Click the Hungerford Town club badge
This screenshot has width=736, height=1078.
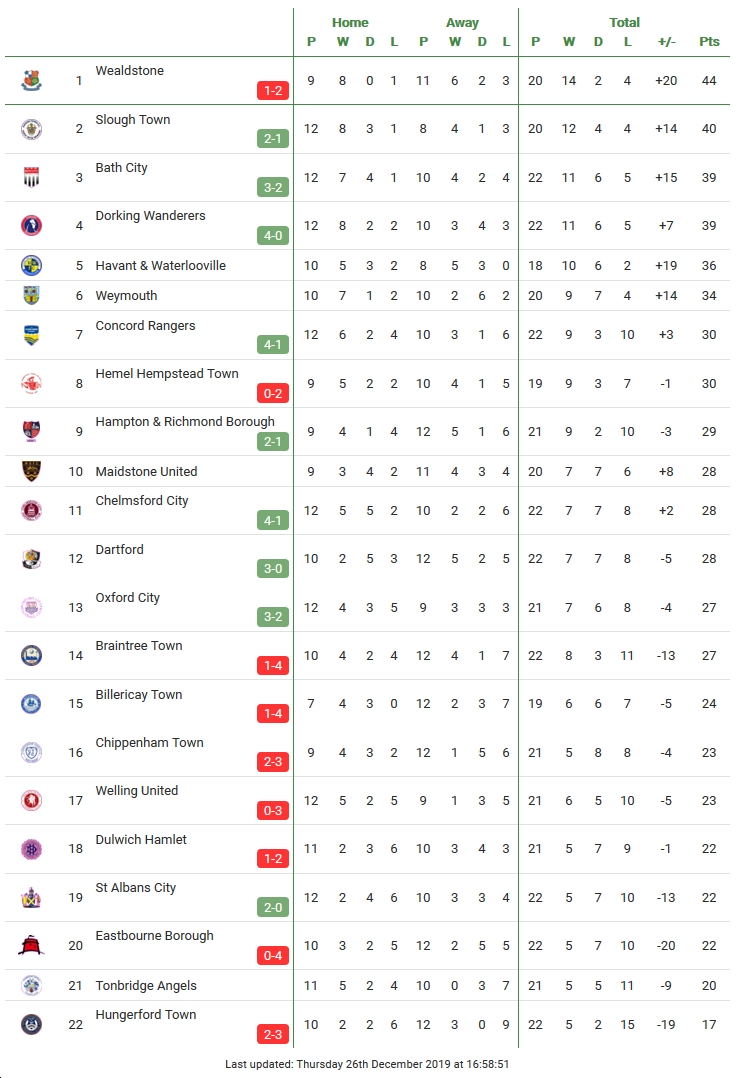[x=31, y=1024]
